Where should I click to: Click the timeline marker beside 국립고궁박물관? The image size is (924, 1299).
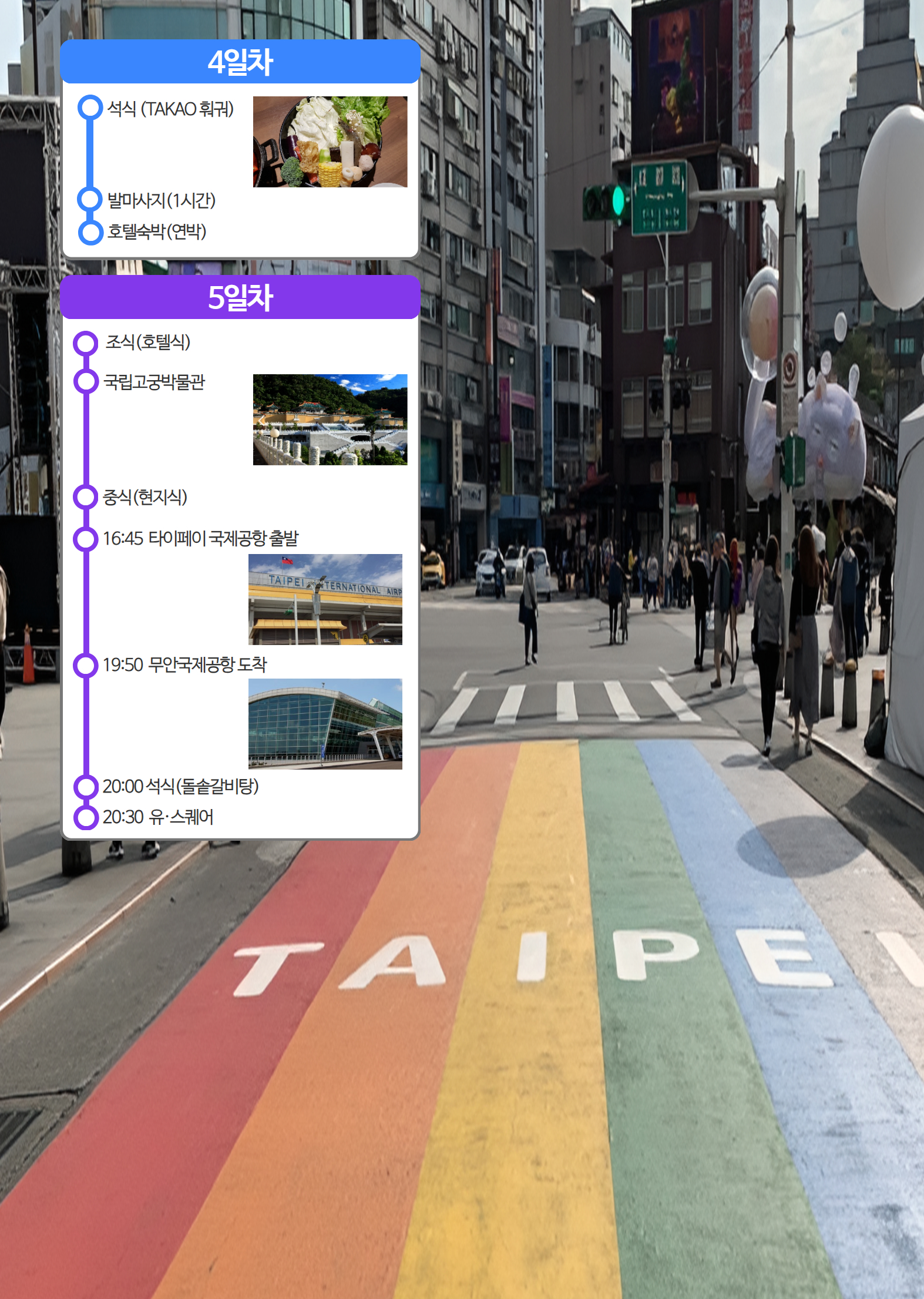(x=86, y=381)
